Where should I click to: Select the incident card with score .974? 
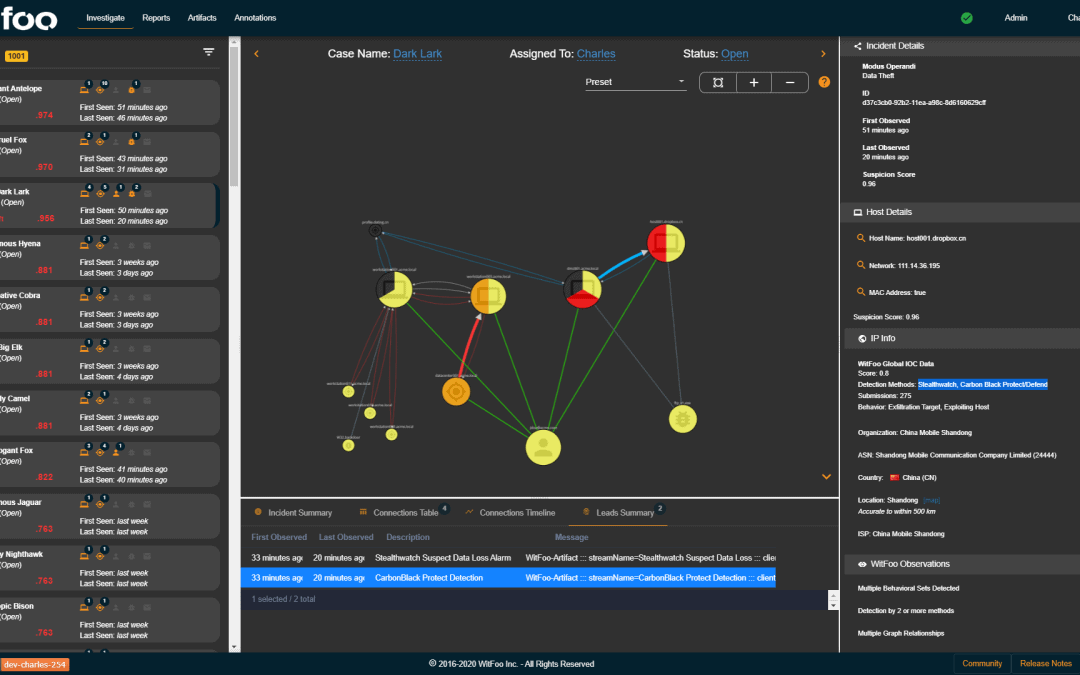click(109, 102)
